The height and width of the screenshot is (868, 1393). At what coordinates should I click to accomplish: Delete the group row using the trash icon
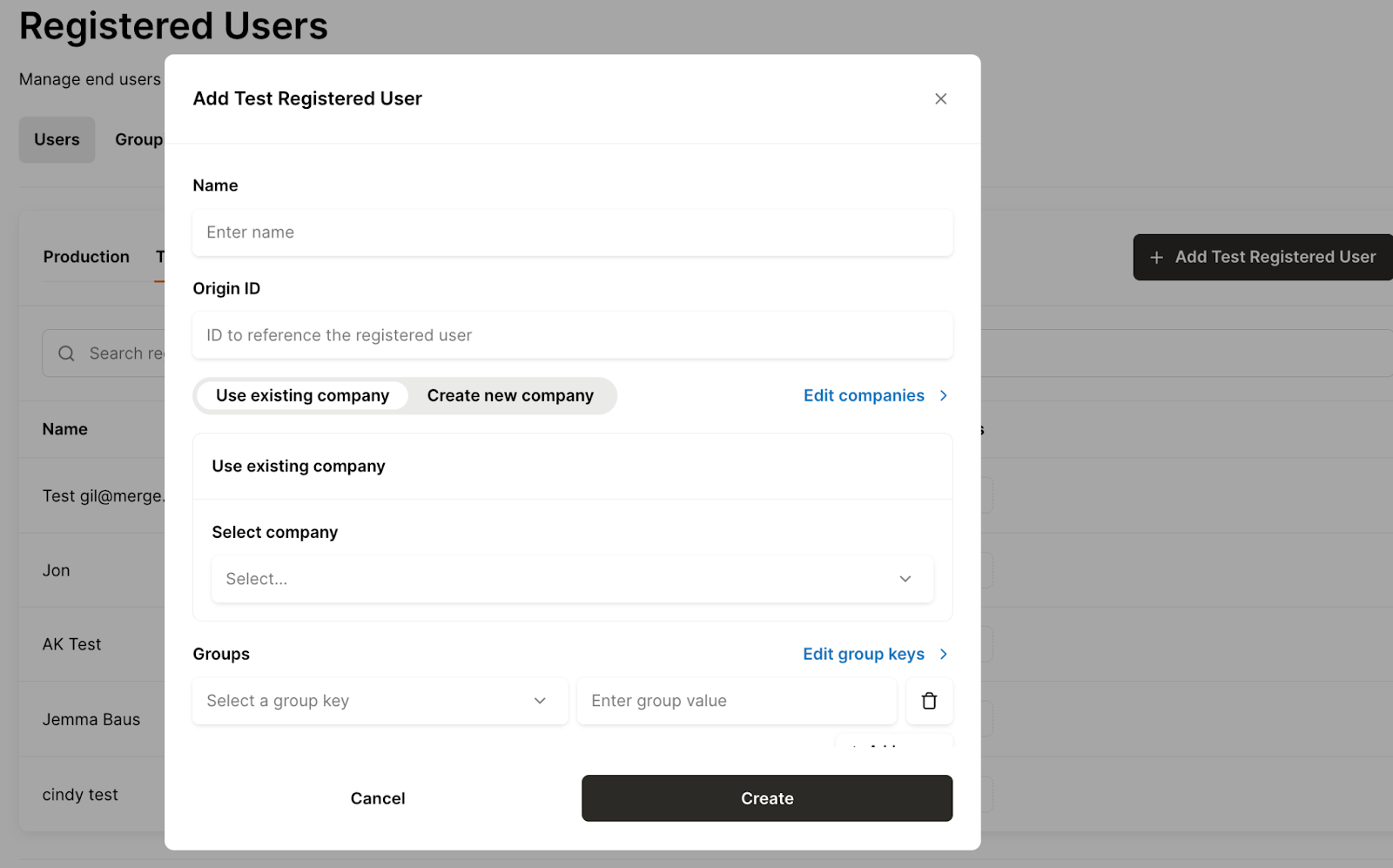pos(929,701)
